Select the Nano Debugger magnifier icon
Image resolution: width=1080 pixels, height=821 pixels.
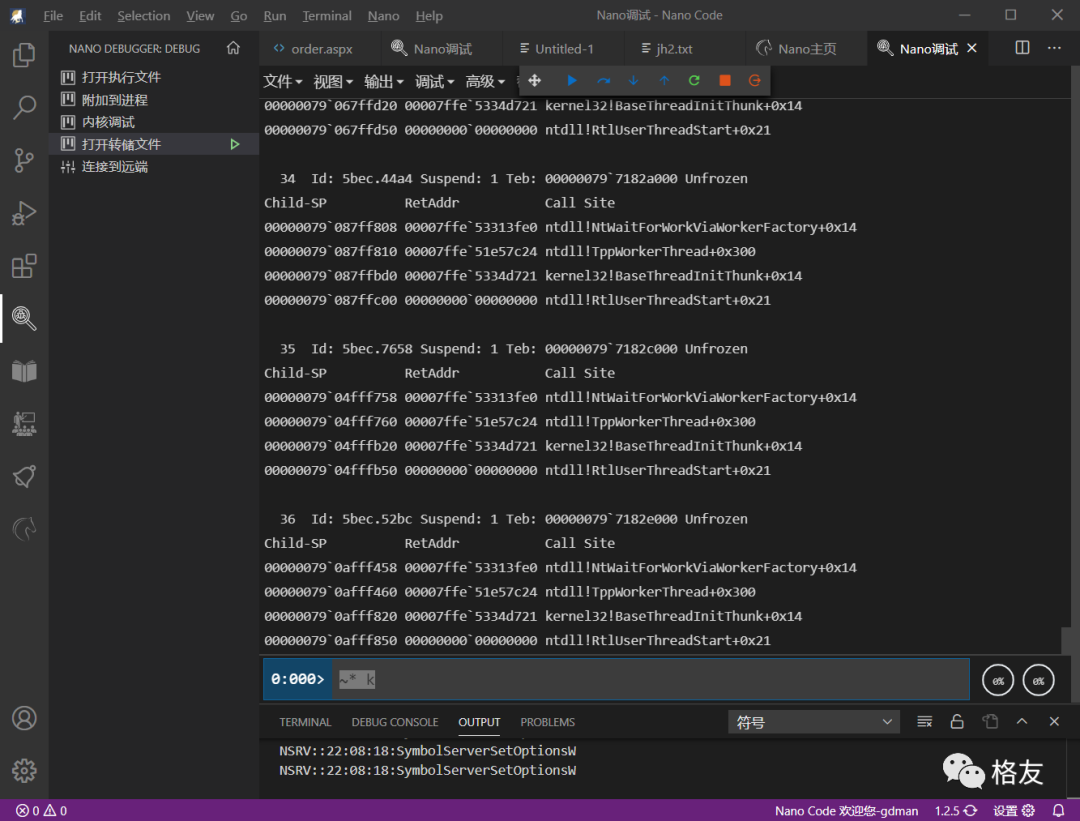[24, 318]
